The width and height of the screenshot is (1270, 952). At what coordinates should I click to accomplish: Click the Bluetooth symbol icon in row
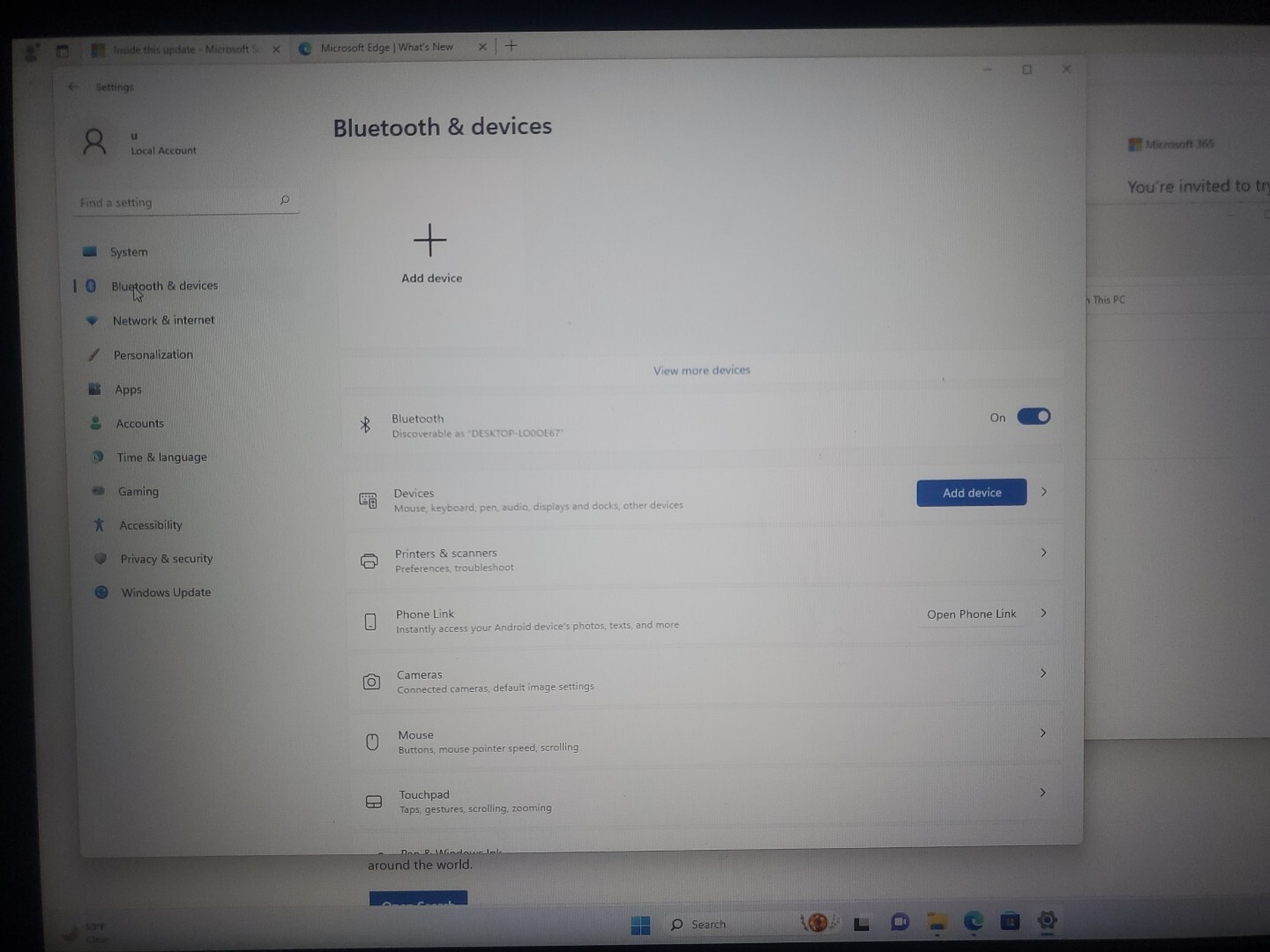click(x=365, y=425)
